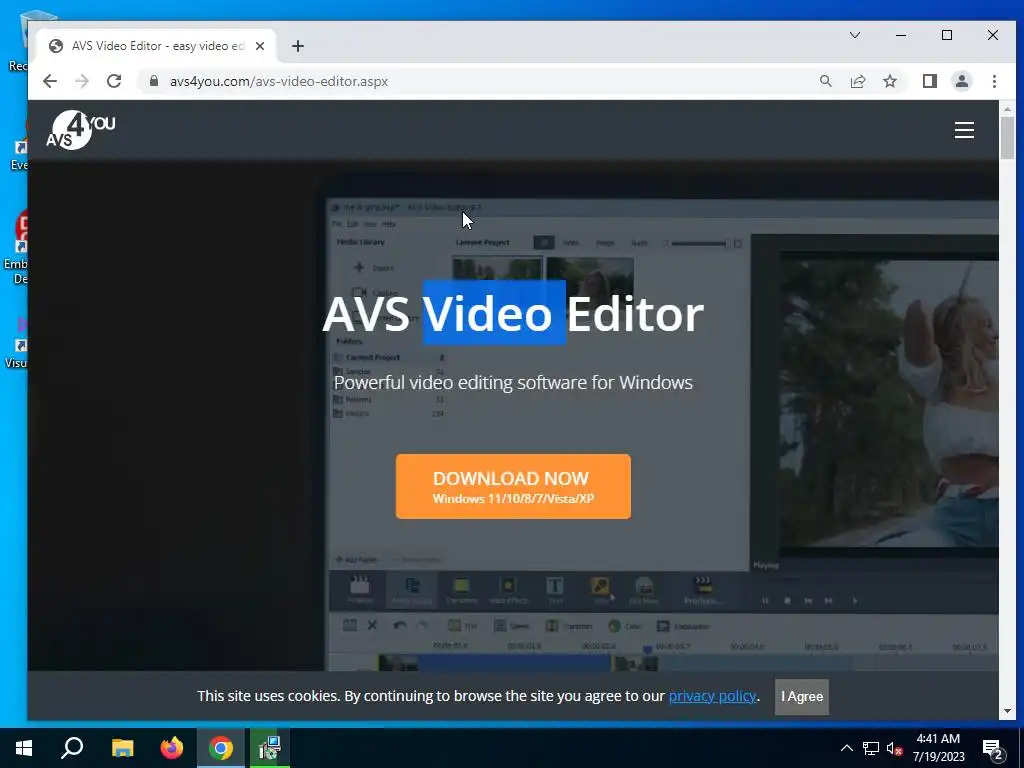Click the Chrome forward arrow
Viewport: 1024px width, 768px height.
click(x=82, y=81)
